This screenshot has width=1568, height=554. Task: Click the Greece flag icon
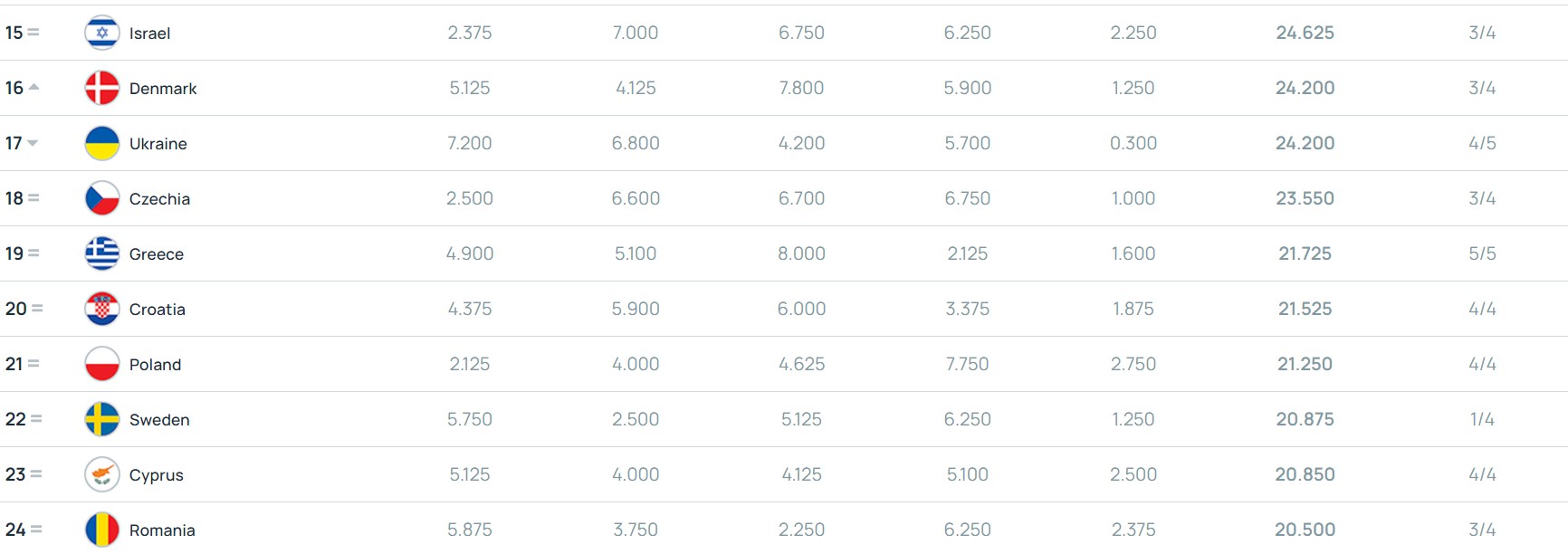[102, 253]
